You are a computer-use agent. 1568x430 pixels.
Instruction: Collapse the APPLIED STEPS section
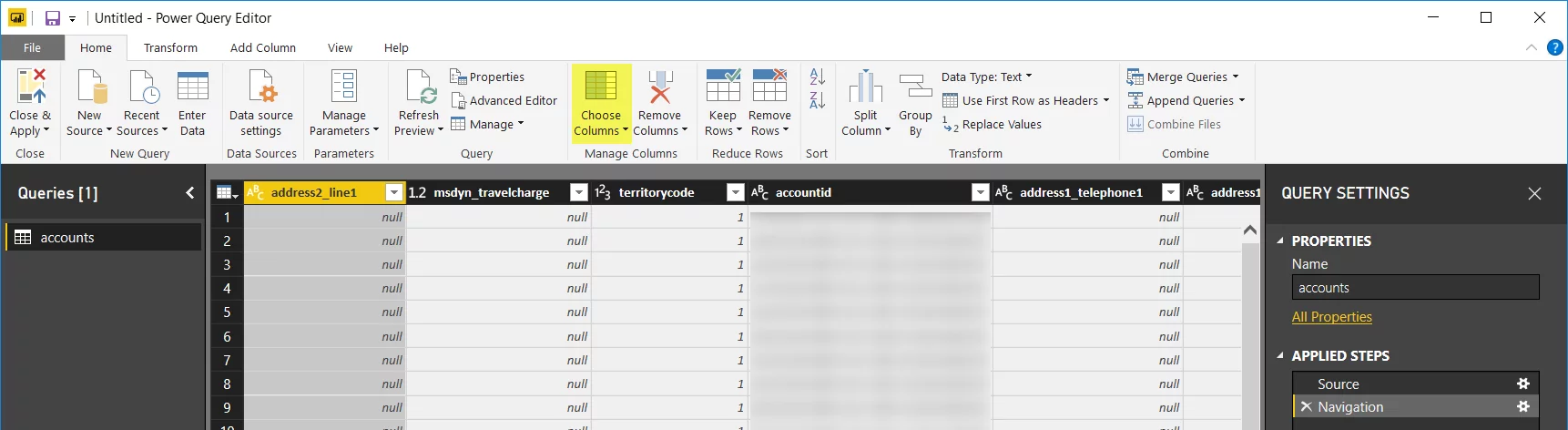pyautogui.click(x=1280, y=355)
